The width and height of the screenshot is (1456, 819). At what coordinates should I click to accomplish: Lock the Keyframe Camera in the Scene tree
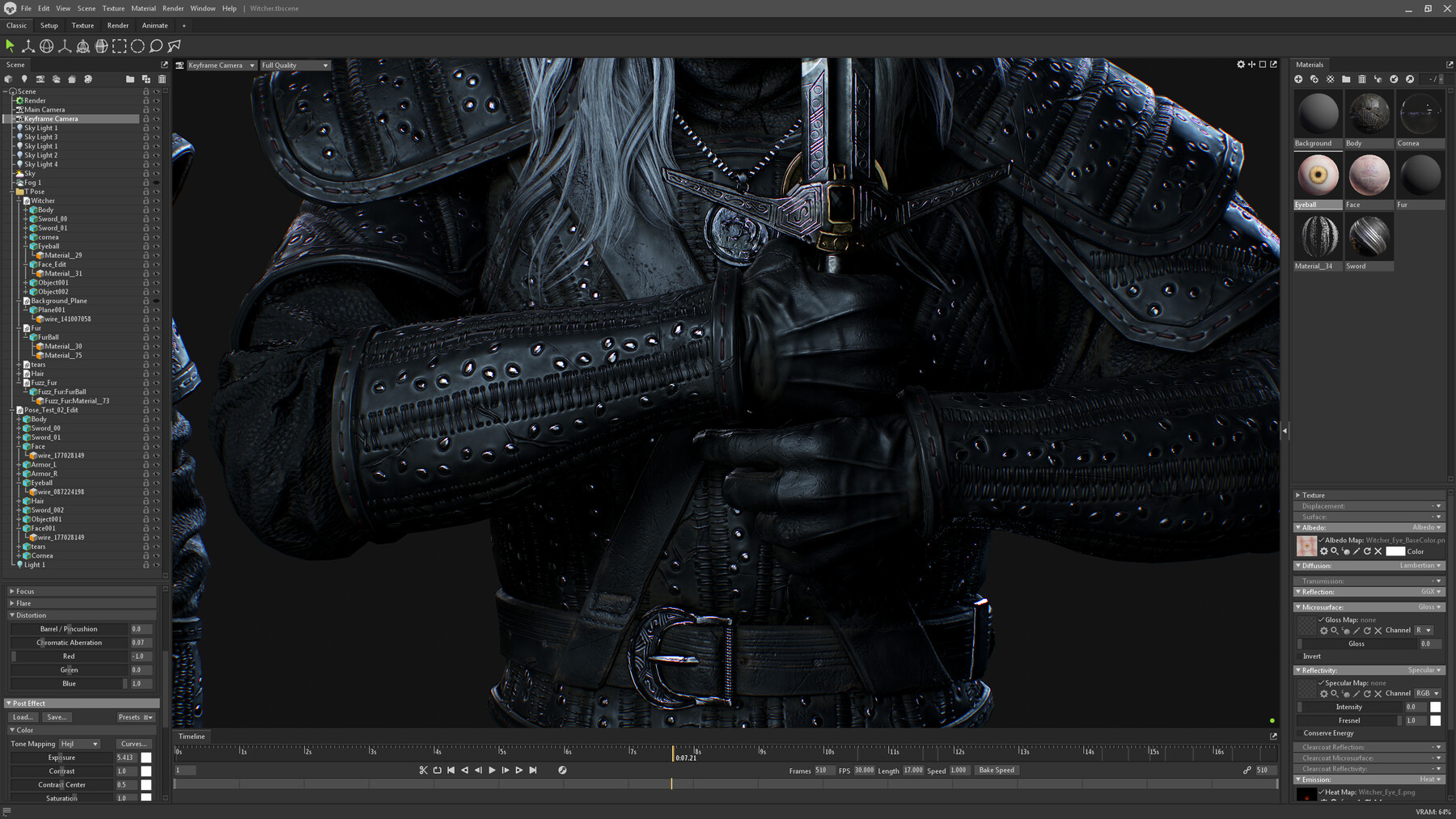point(146,118)
